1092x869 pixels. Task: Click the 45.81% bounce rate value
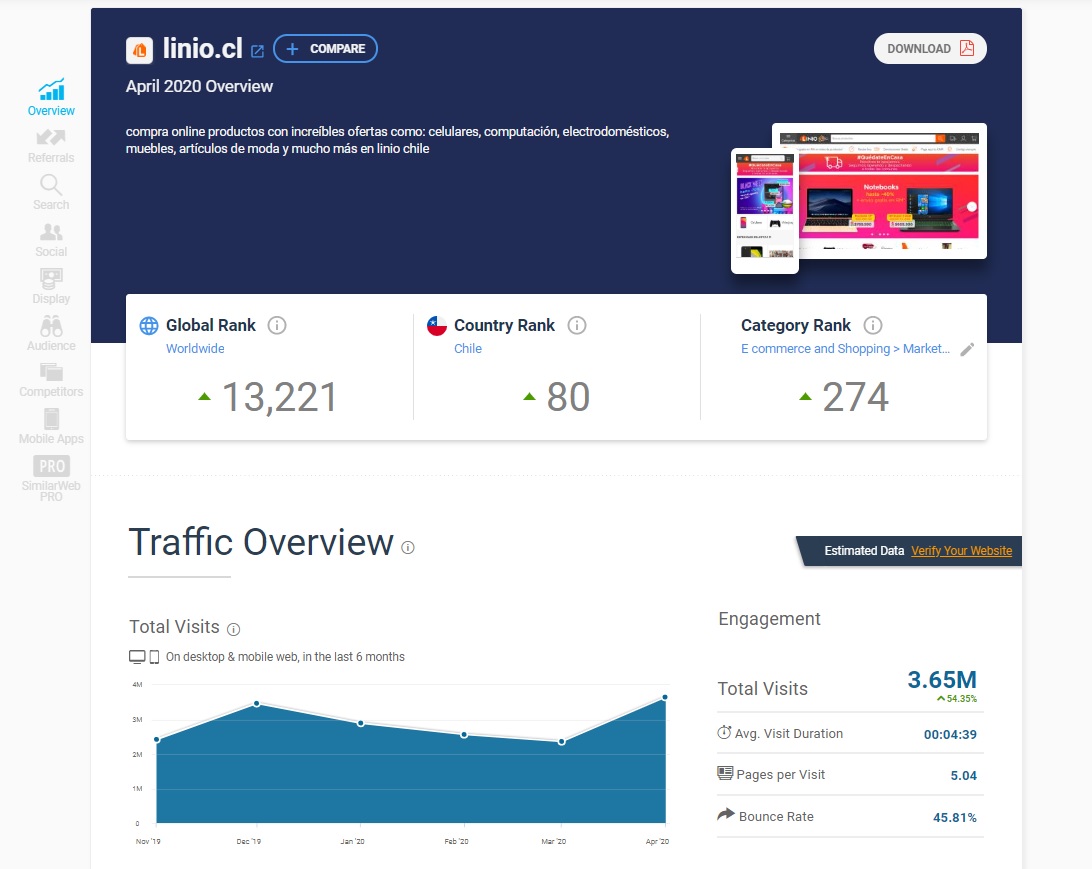tap(954, 817)
